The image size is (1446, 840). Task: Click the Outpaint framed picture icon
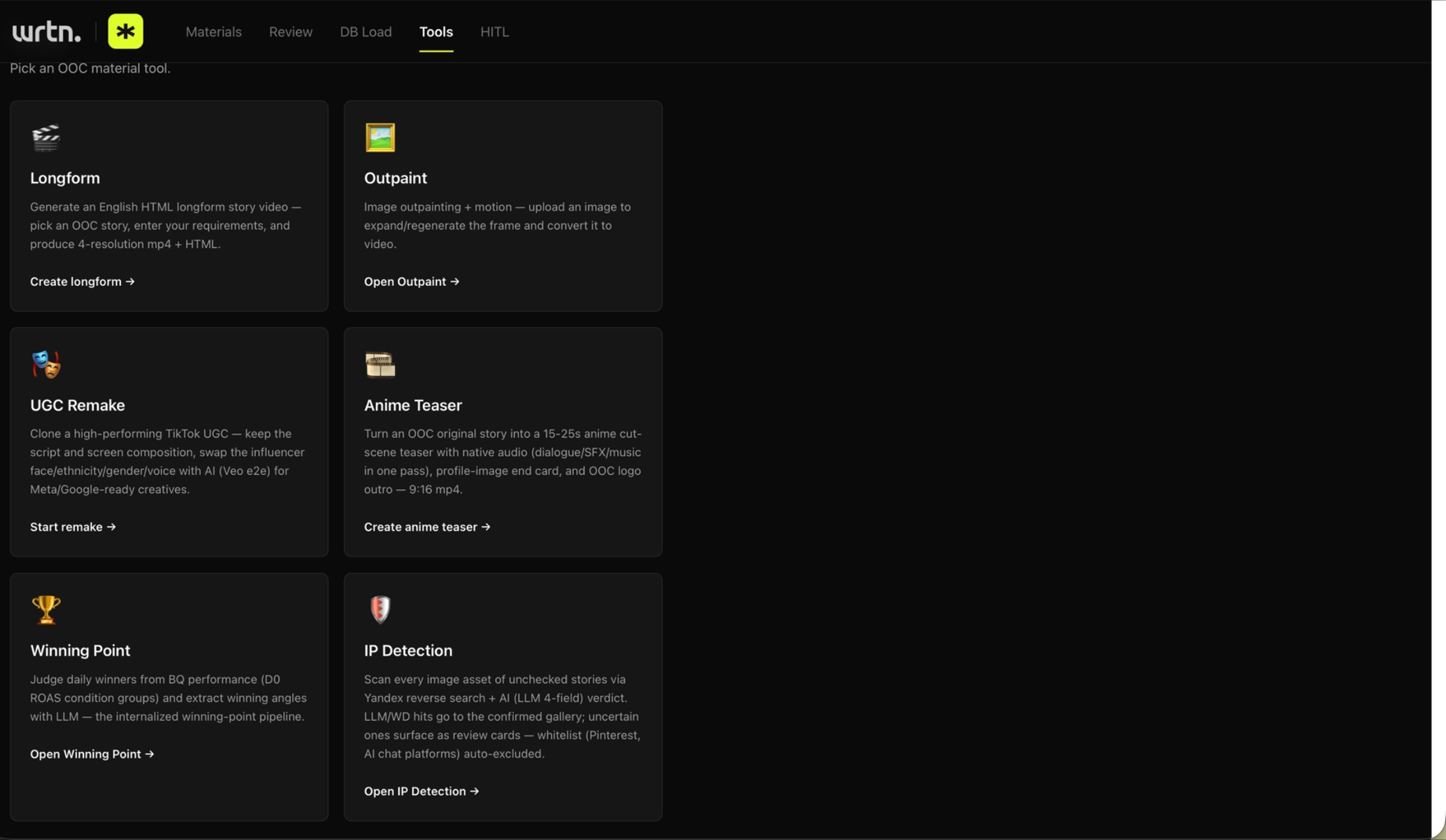pyautogui.click(x=380, y=137)
